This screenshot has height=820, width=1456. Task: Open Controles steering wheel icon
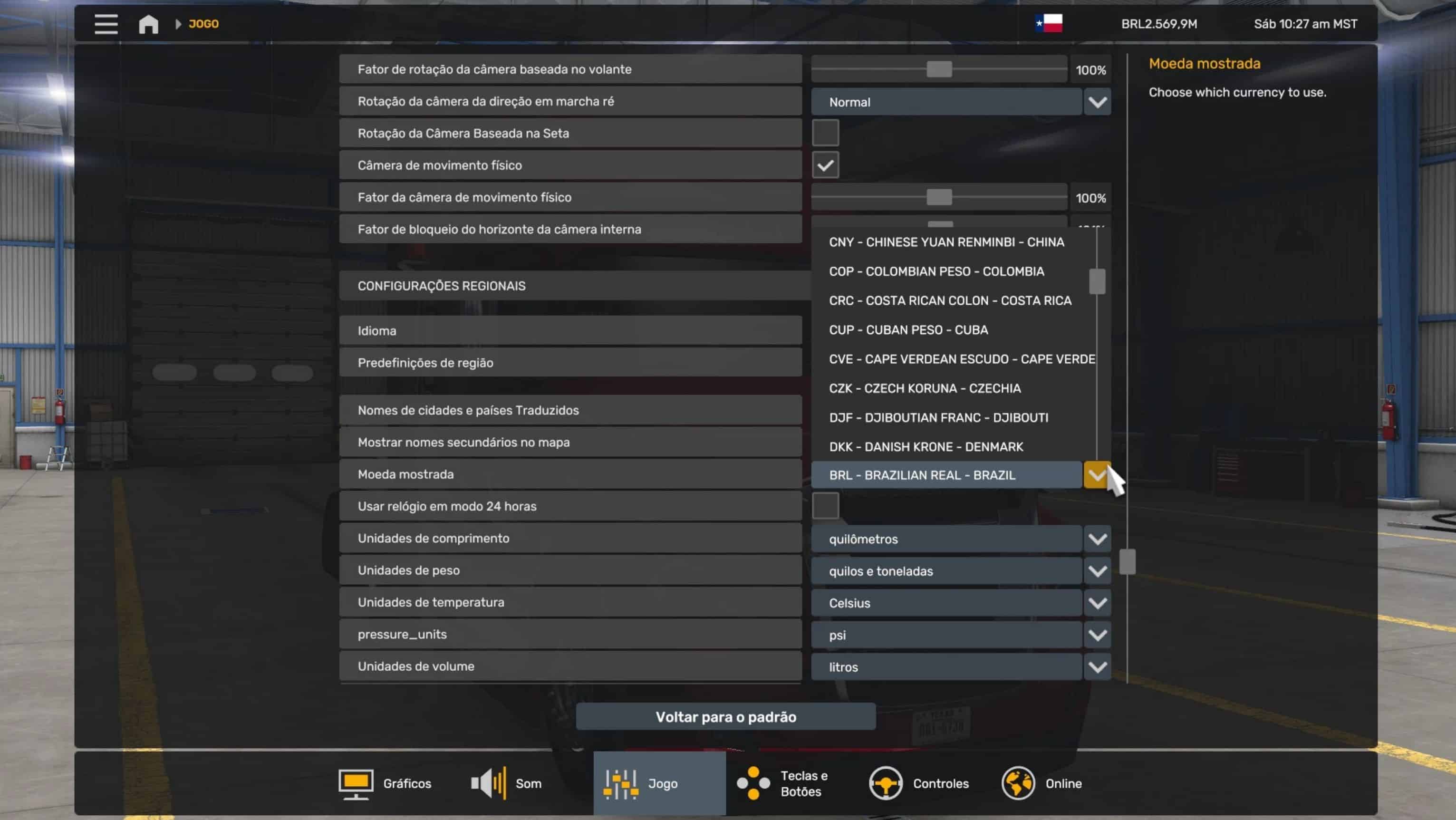coord(885,783)
